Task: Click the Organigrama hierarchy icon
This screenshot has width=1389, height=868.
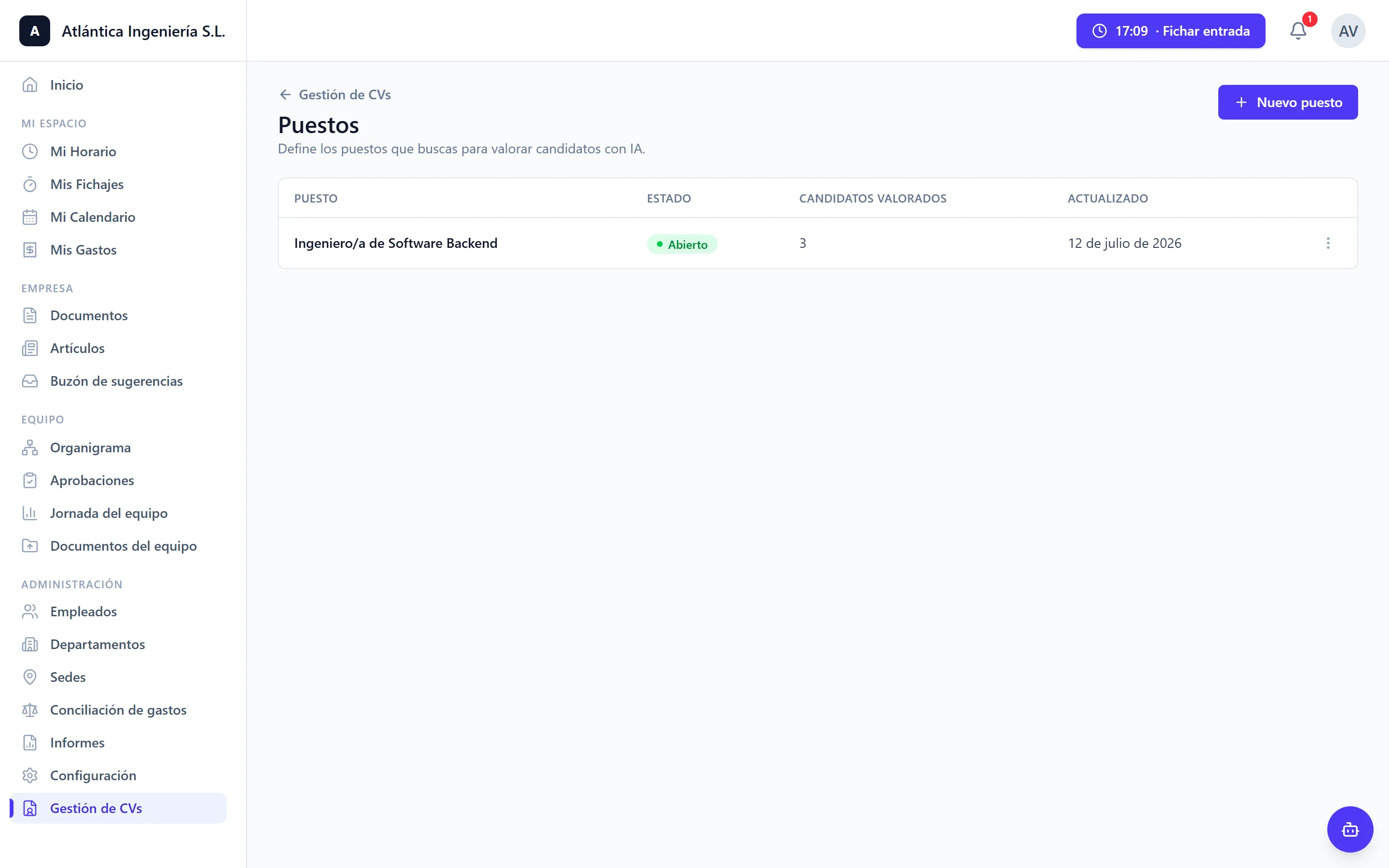Action: click(30, 447)
